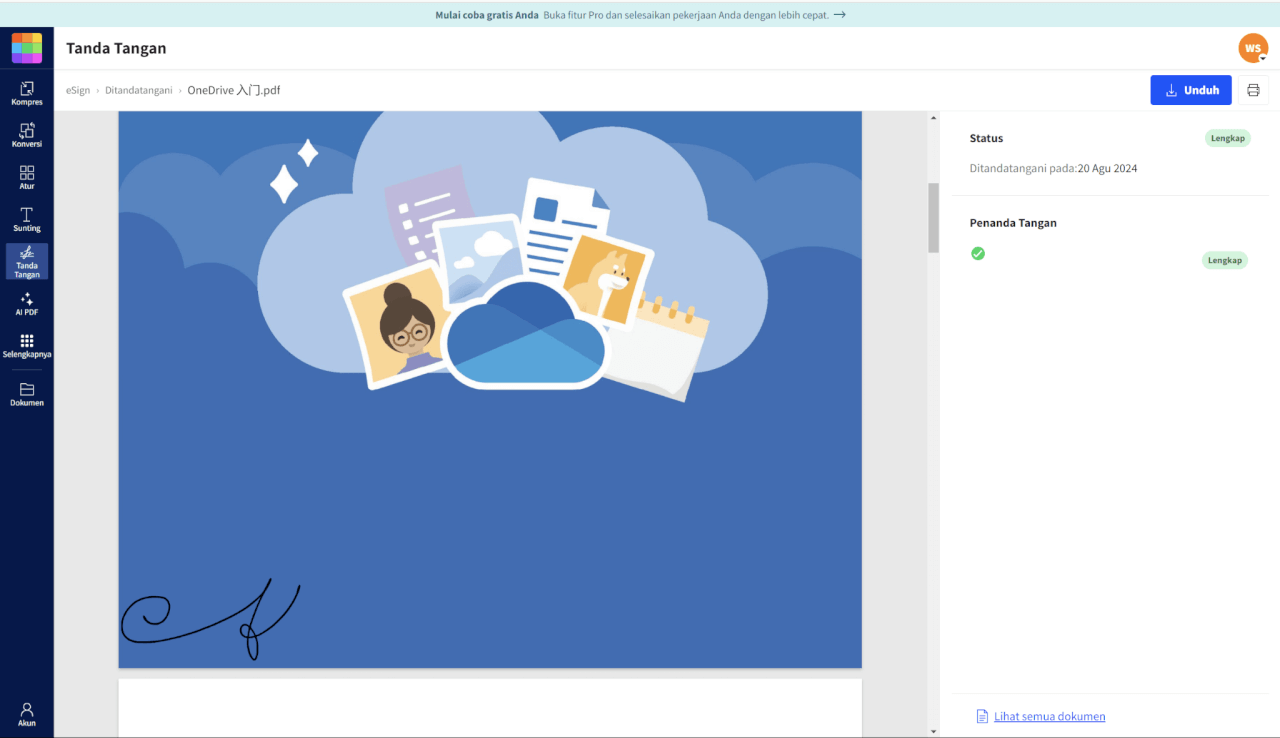Select the Konversi tool icon
Viewport: 1280px width, 738px height.
point(27,135)
